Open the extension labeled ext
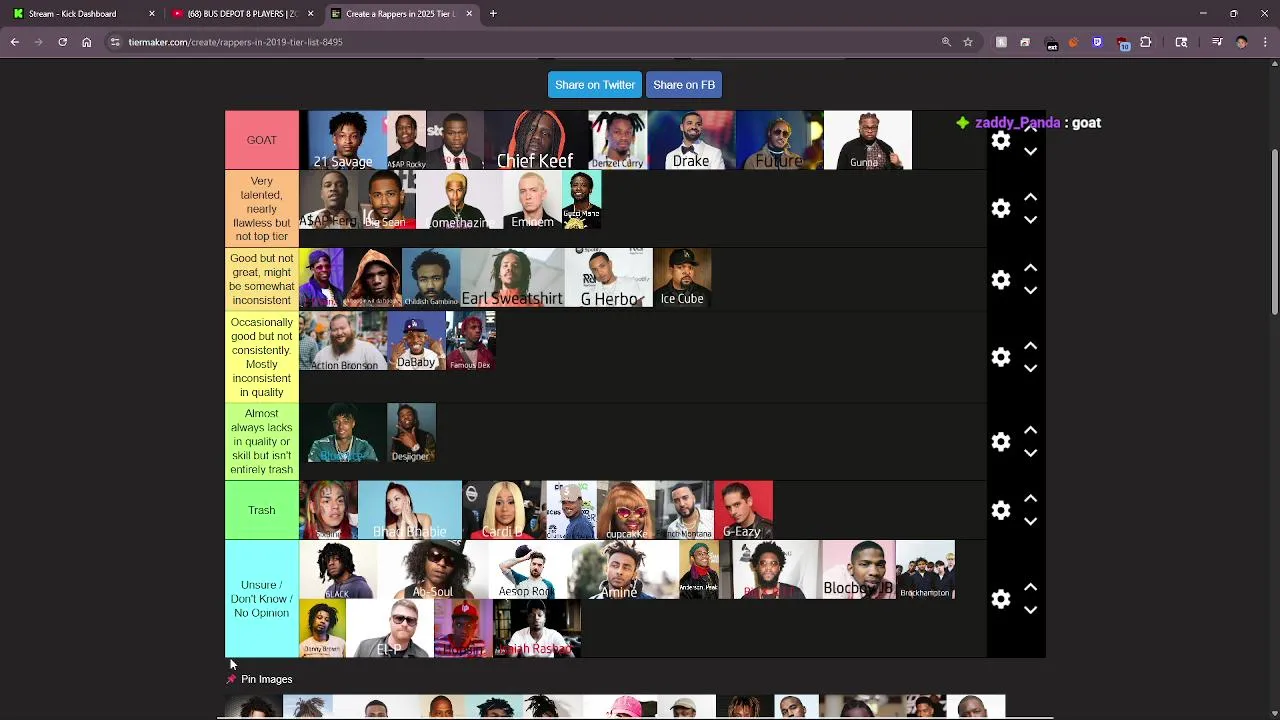The height and width of the screenshot is (720, 1280). pos(1050,43)
